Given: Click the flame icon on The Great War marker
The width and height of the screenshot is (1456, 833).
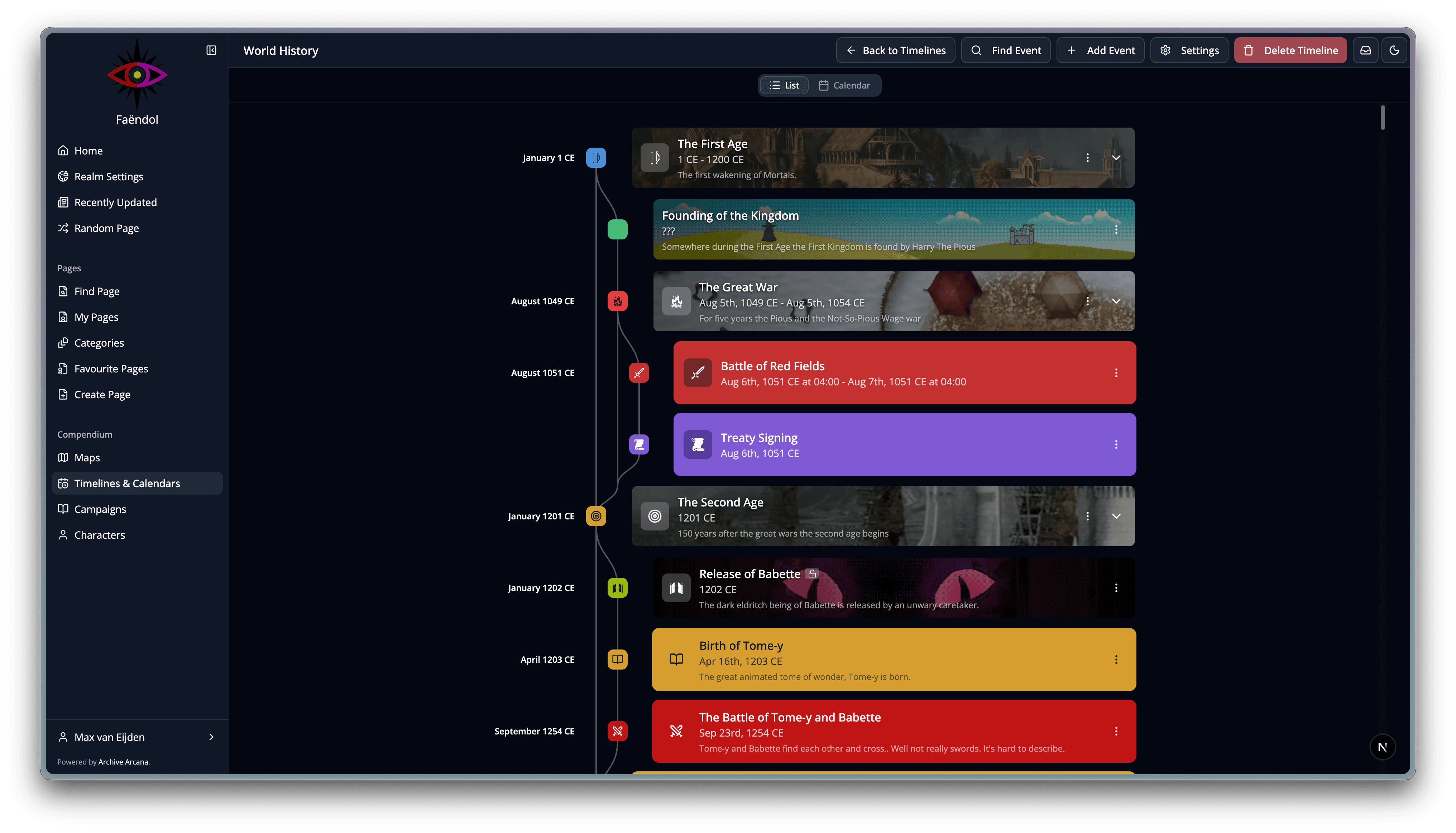Looking at the screenshot, I should point(618,301).
